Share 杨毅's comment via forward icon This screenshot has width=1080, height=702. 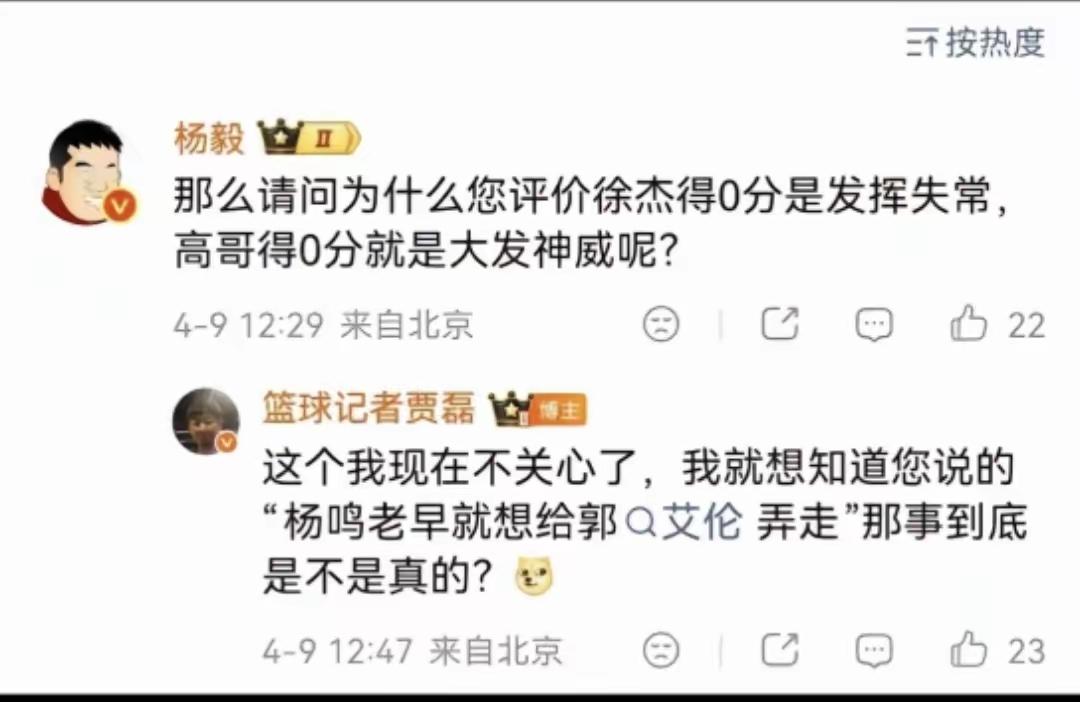[x=780, y=324]
